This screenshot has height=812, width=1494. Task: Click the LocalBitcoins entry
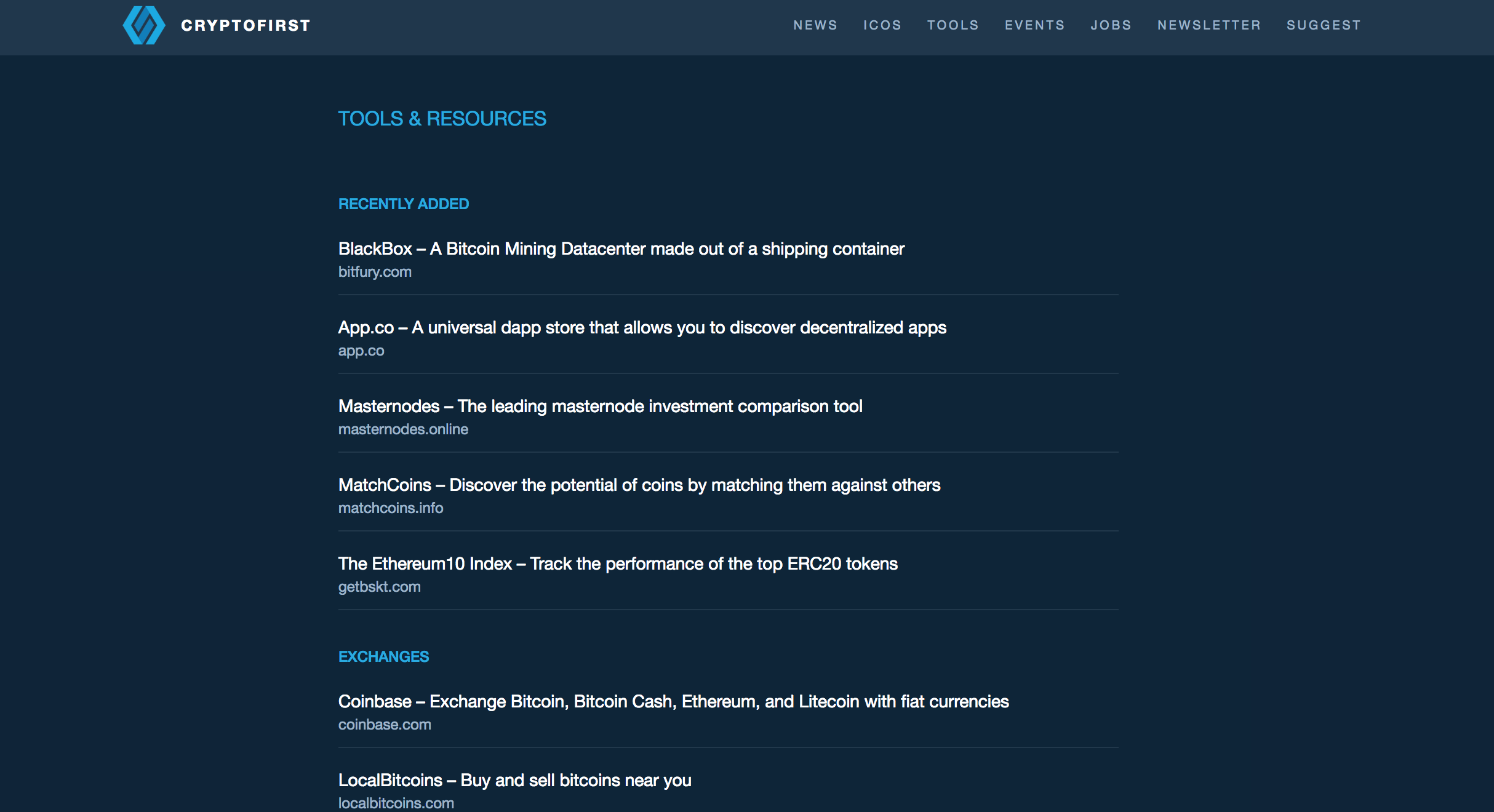click(514, 779)
